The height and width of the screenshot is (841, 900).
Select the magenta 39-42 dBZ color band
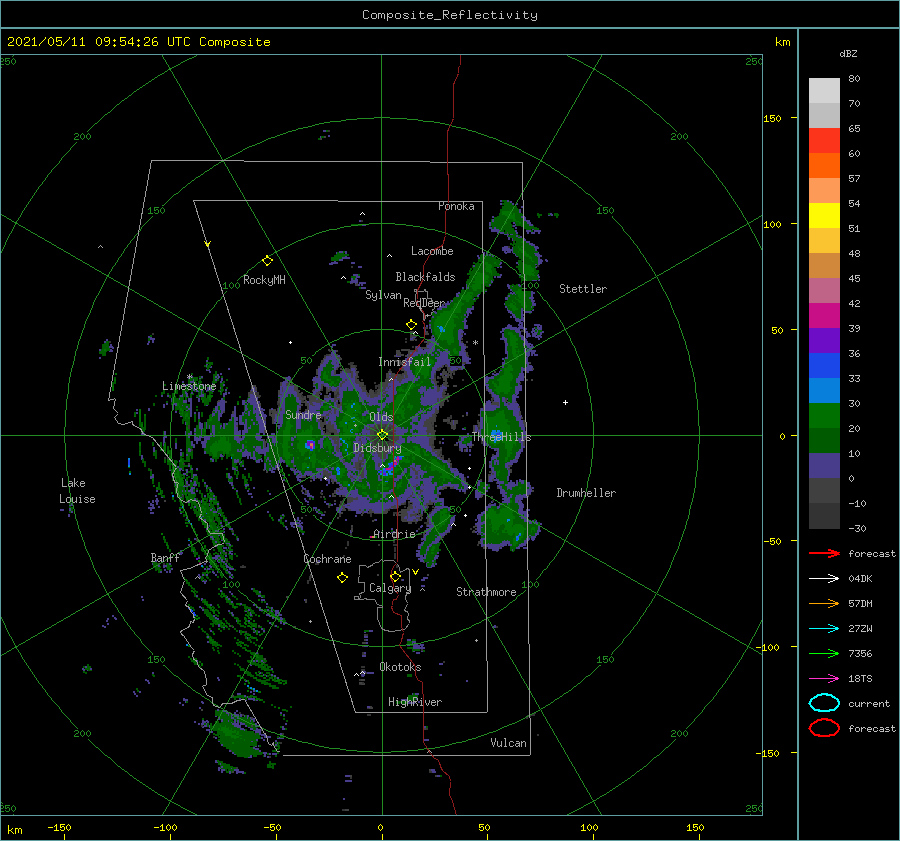[824, 316]
